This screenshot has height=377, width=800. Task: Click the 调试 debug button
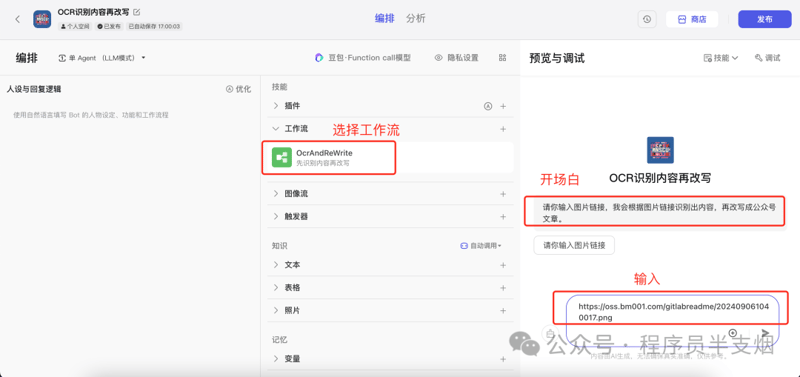768,58
